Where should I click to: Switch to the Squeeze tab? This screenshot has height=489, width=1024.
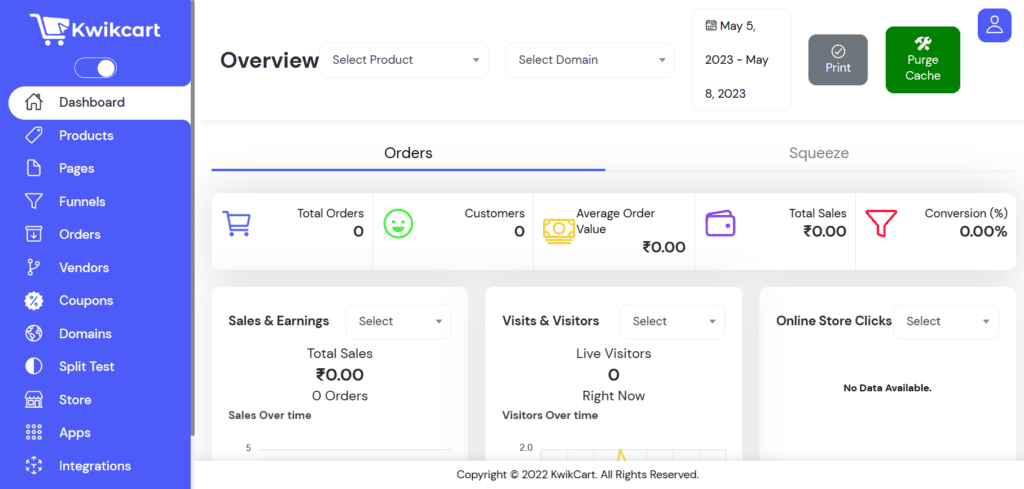818,153
